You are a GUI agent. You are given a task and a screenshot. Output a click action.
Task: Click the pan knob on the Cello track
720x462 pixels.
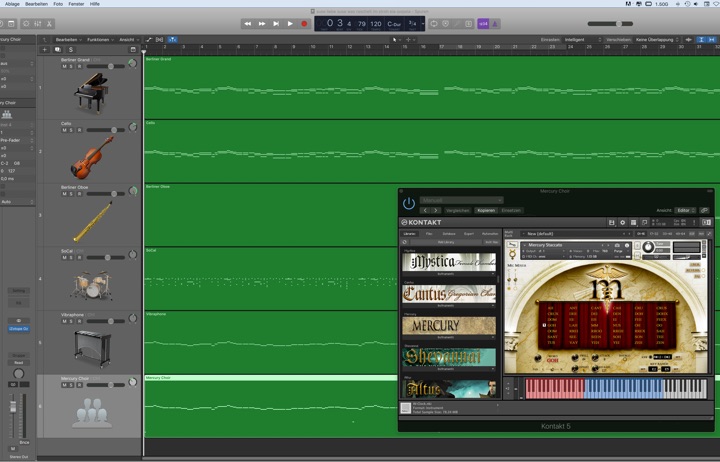click(x=133, y=127)
